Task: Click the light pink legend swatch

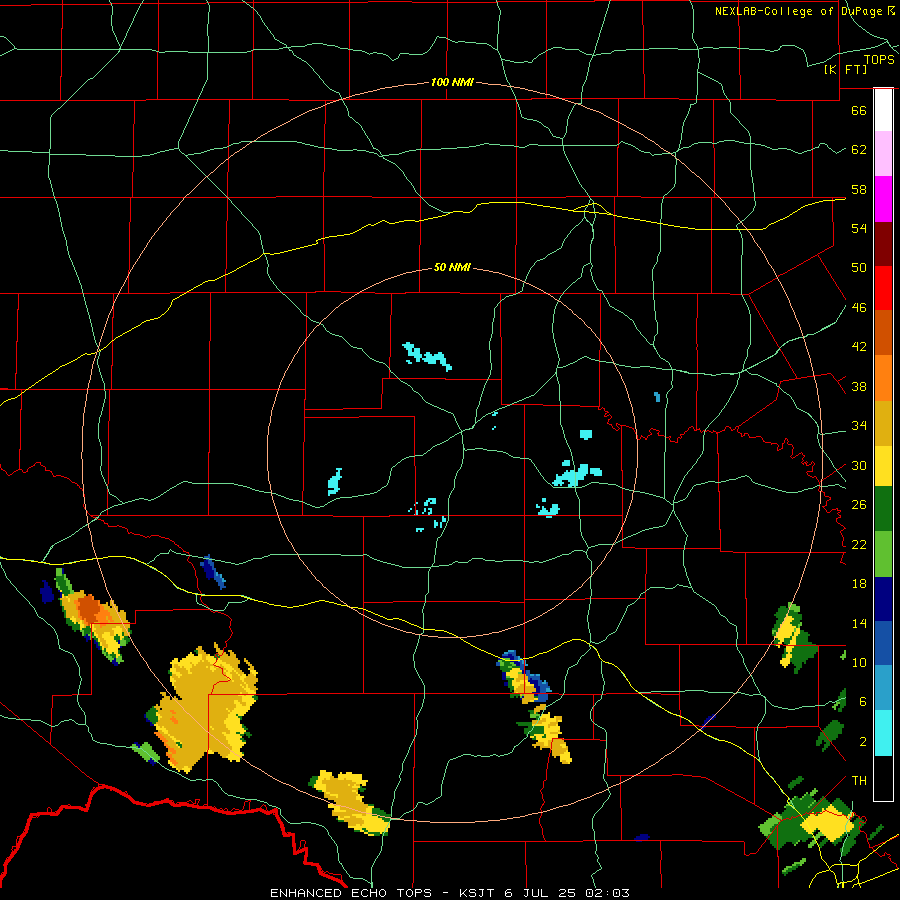Action: pyautogui.click(x=883, y=153)
